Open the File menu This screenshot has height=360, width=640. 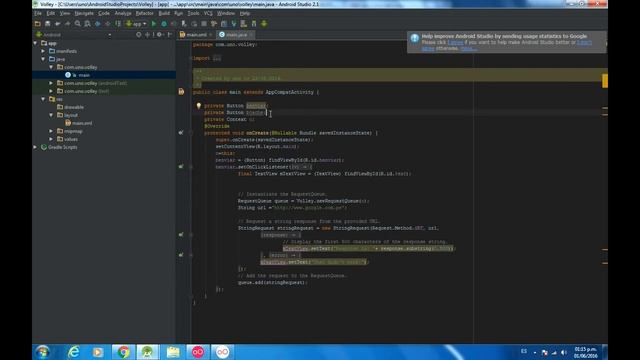pyautogui.click(x=38, y=13)
